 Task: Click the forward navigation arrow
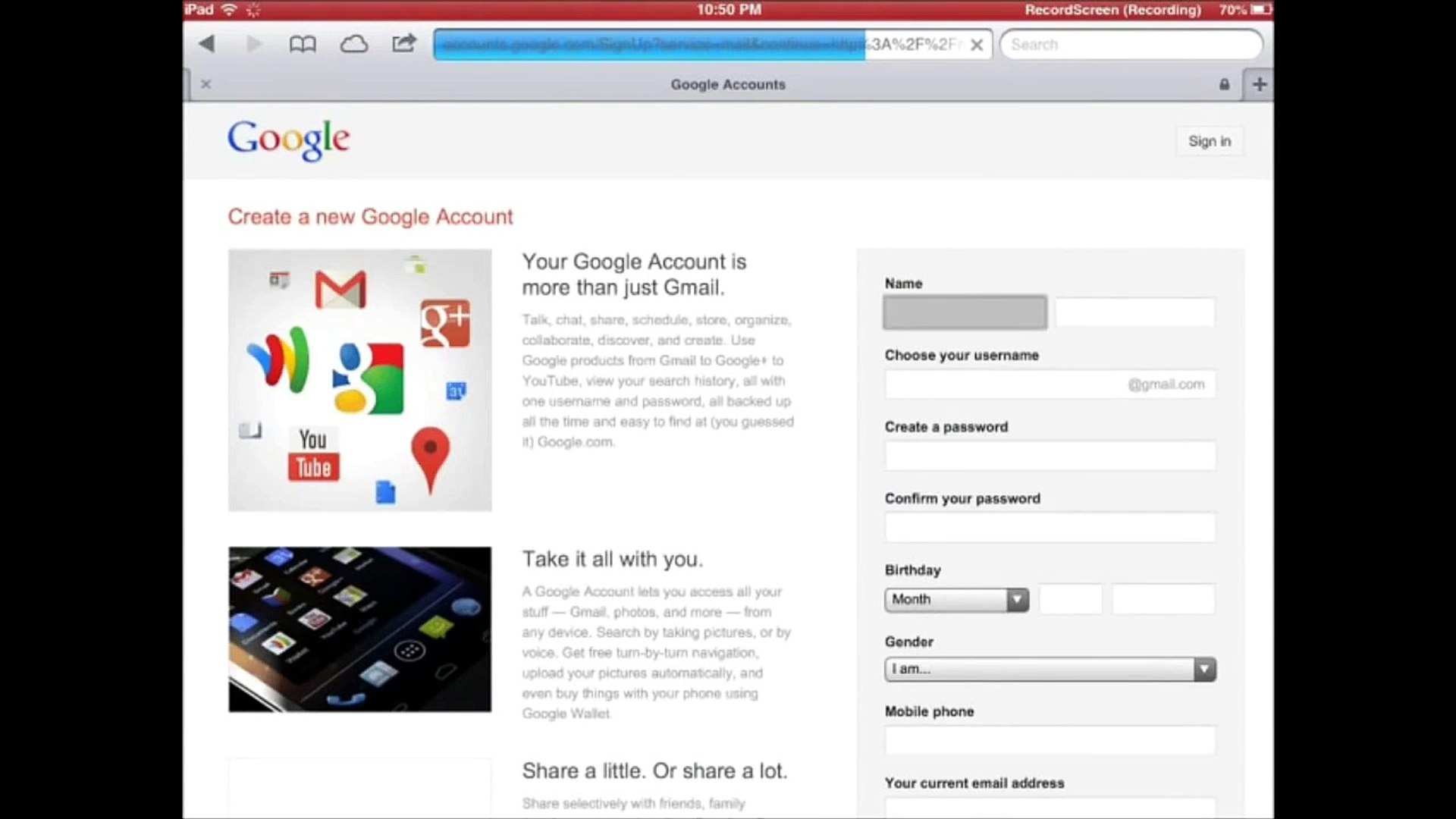(254, 44)
